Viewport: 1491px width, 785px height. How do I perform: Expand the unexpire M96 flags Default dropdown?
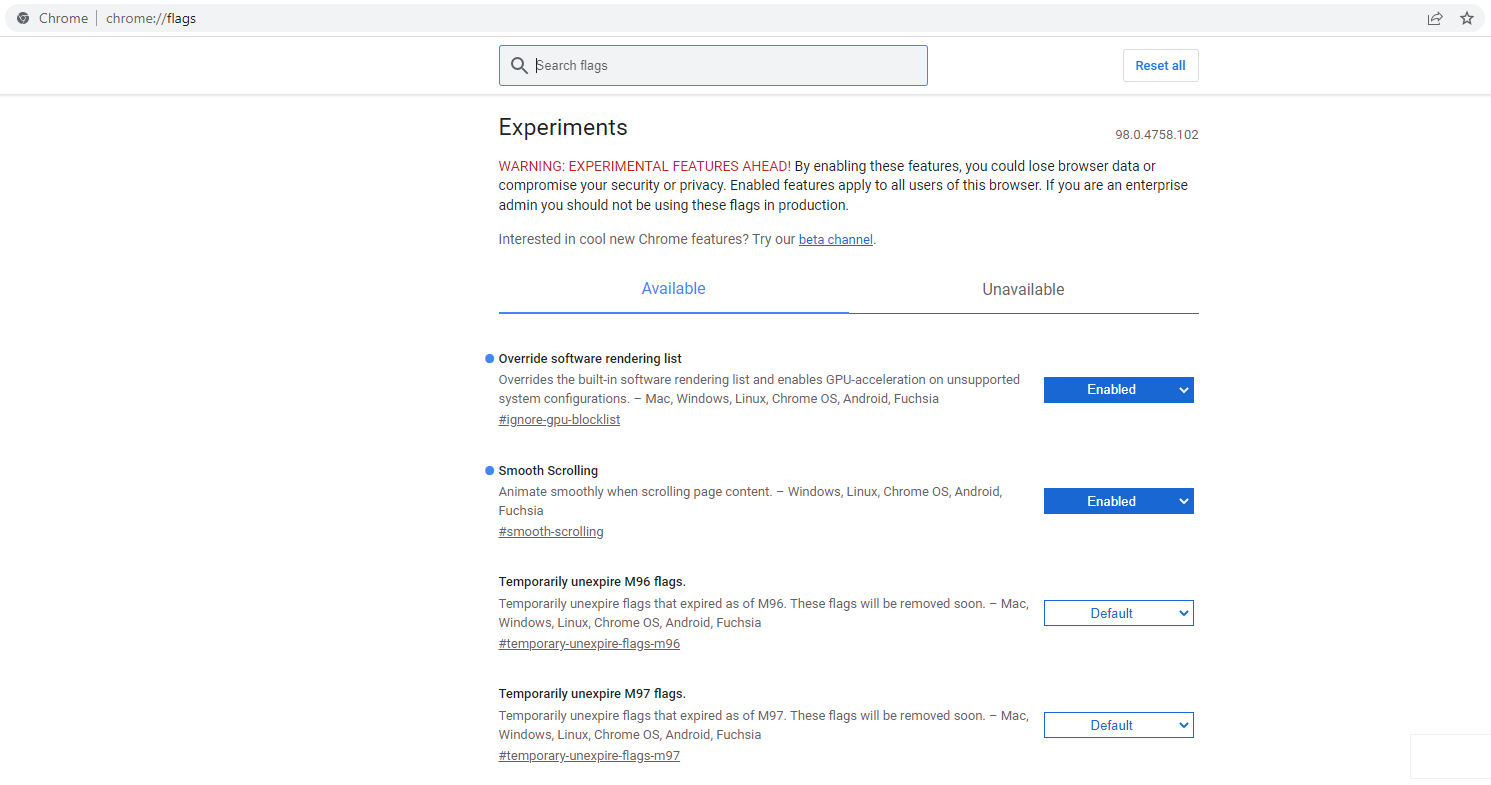(x=1118, y=614)
